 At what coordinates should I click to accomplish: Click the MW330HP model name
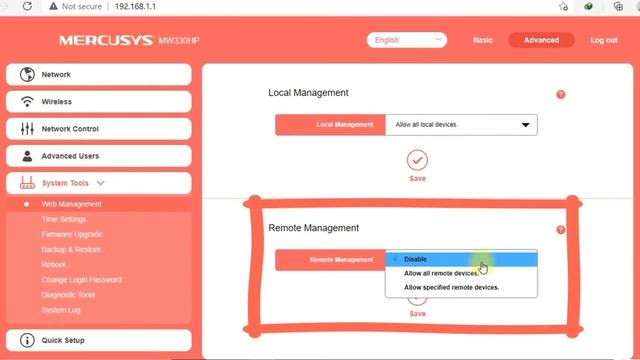coord(179,41)
